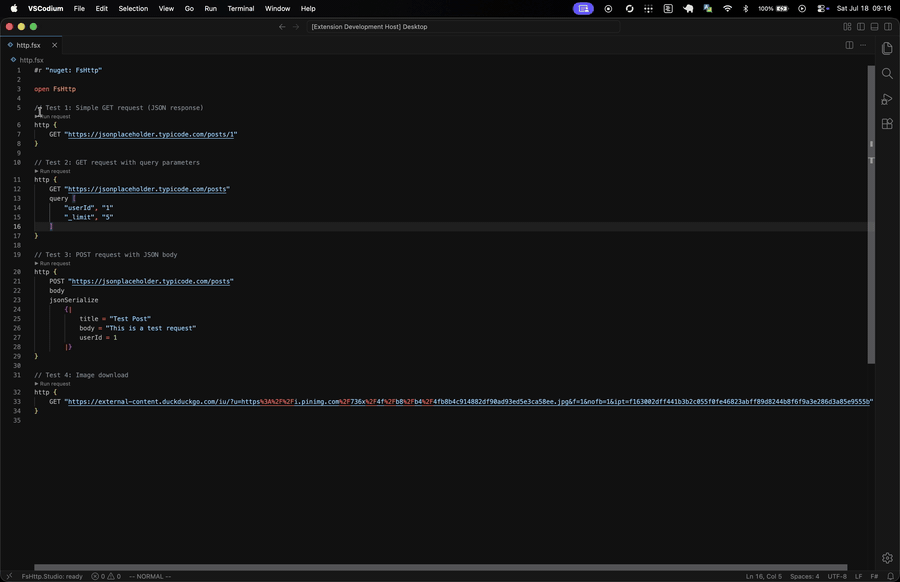Image resolution: width=900 pixels, height=582 pixels.
Task: Run request for Test 1 Simple GET
Action: [53, 117]
